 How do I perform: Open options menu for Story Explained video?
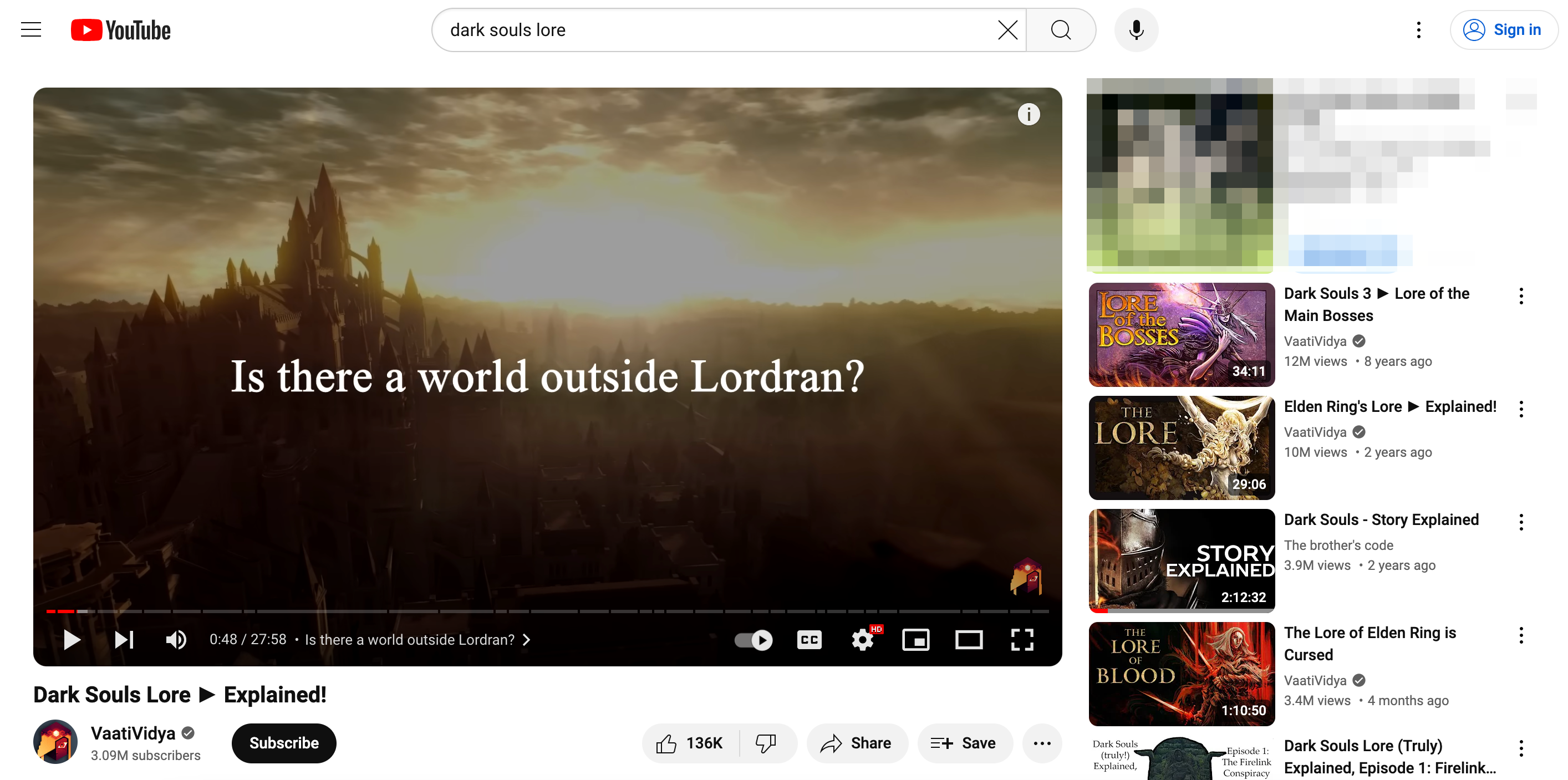pos(1520,522)
